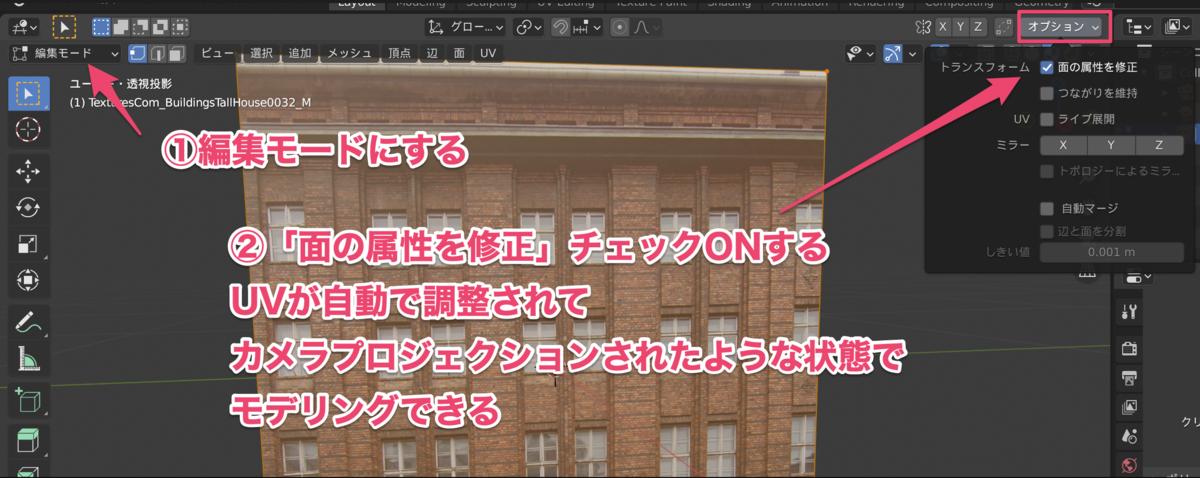Open the 編集モード mode dropdown
The width and height of the screenshot is (1200, 478).
click(x=65, y=53)
